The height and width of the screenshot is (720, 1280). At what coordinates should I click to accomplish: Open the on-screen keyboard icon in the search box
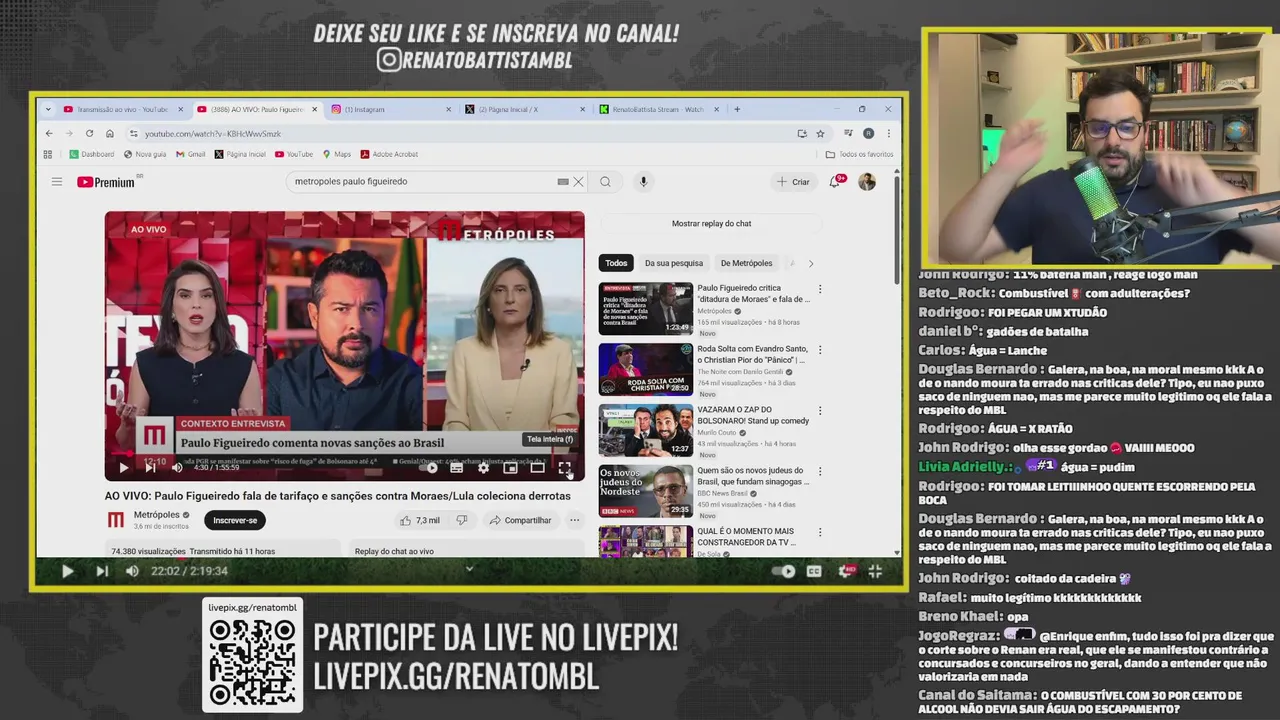(x=563, y=182)
